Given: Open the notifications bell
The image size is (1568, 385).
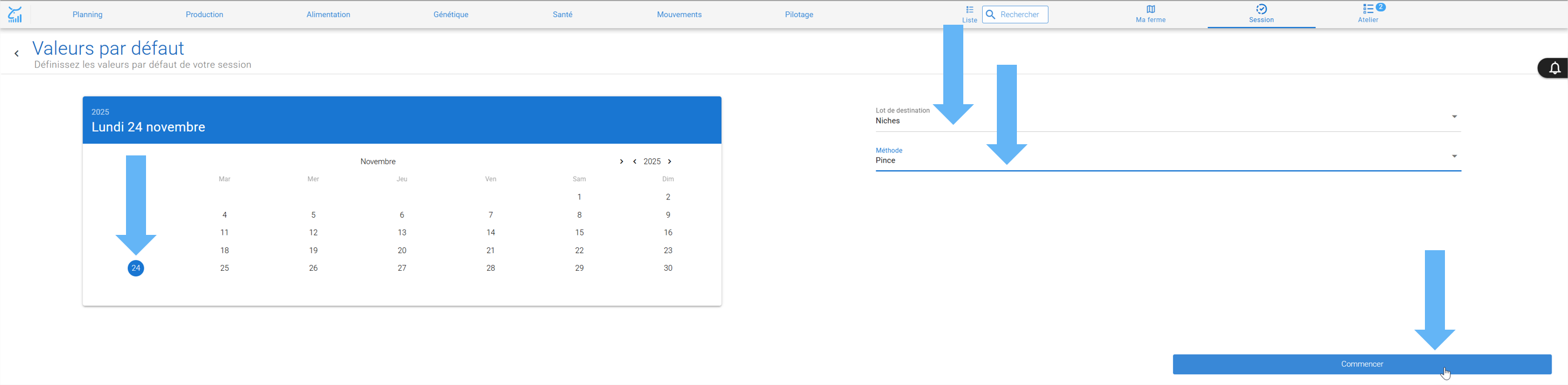Looking at the screenshot, I should pyautogui.click(x=1554, y=68).
